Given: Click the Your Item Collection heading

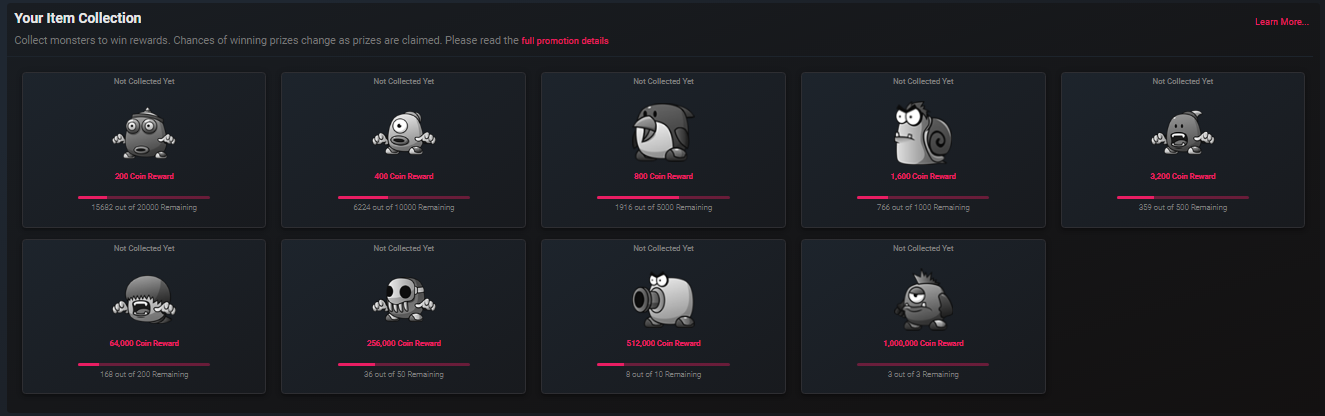Looking at the screenshot, I should [x=78, y=18].
